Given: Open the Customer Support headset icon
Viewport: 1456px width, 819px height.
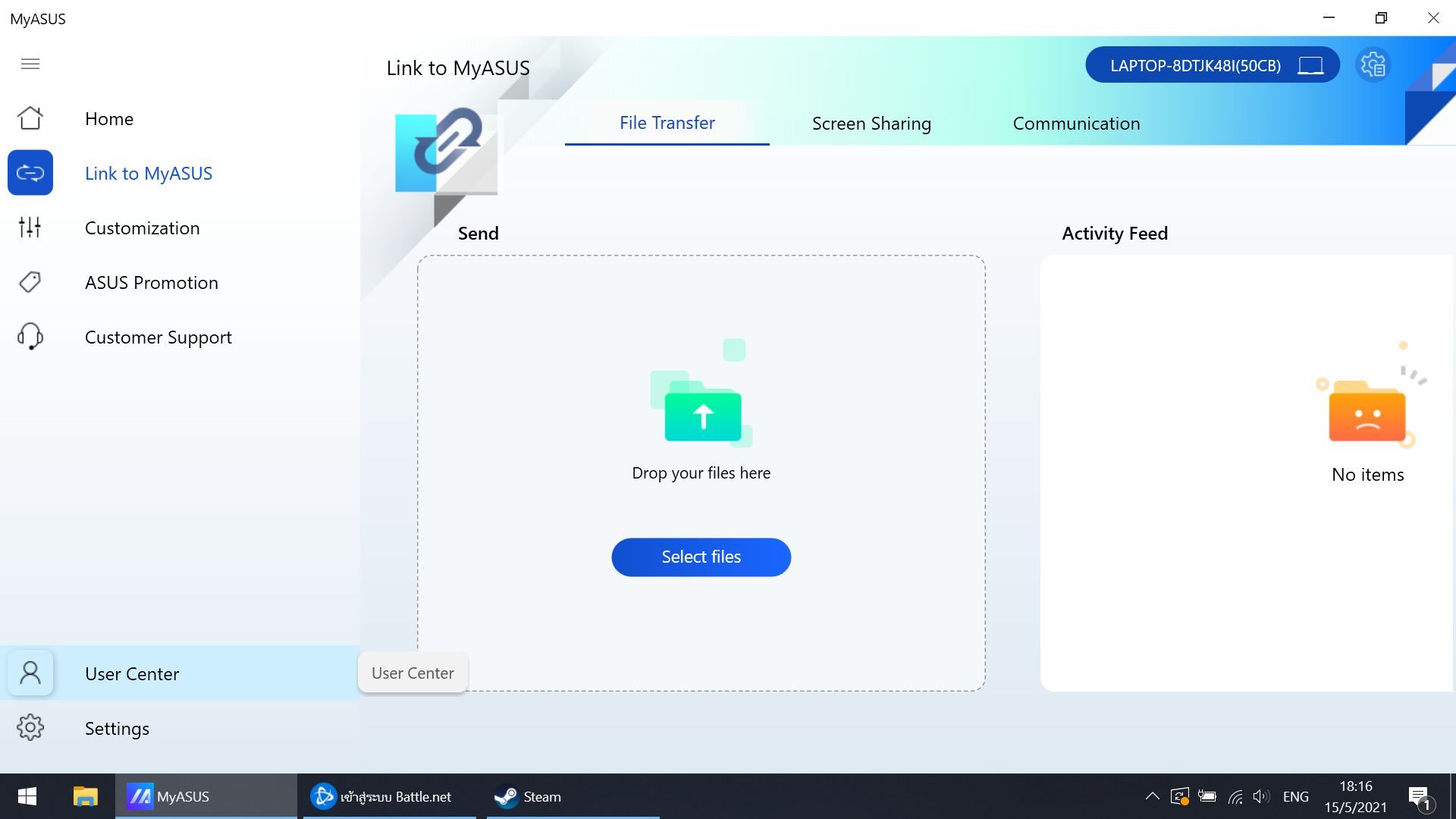Looking at the screenshot, I should click(x=30, y=337).
